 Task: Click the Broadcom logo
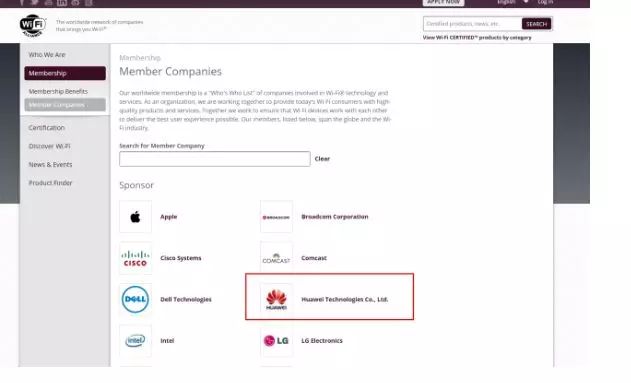(x=276, y=217)
